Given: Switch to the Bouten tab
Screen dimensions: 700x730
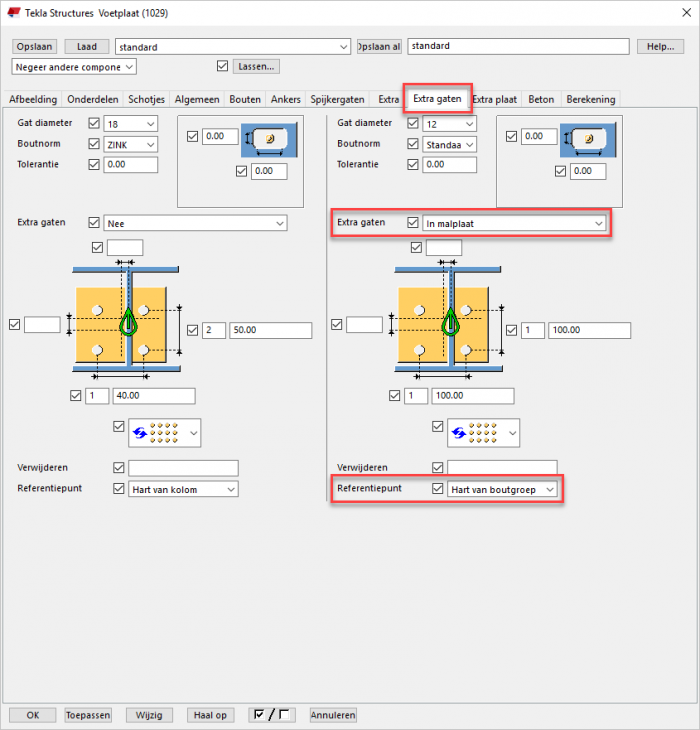Looking at the screenshot, I should 245,99.
